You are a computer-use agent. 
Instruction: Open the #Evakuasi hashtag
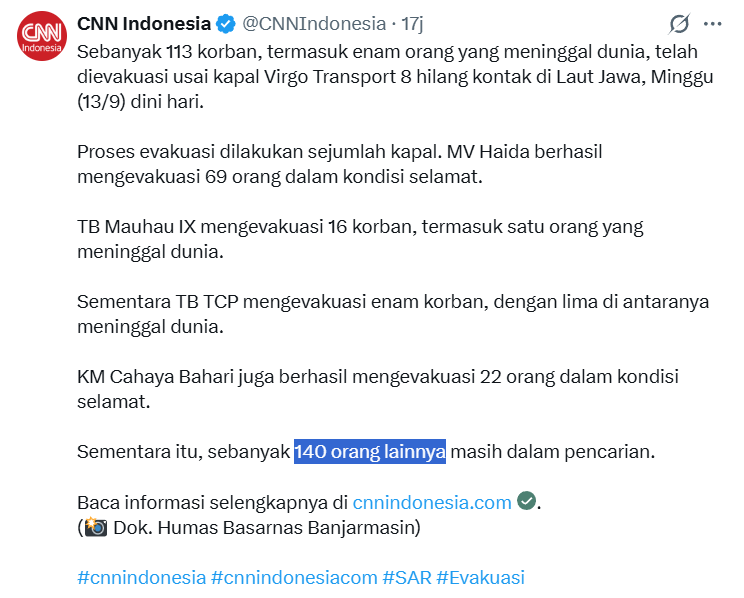pos(481,578)
